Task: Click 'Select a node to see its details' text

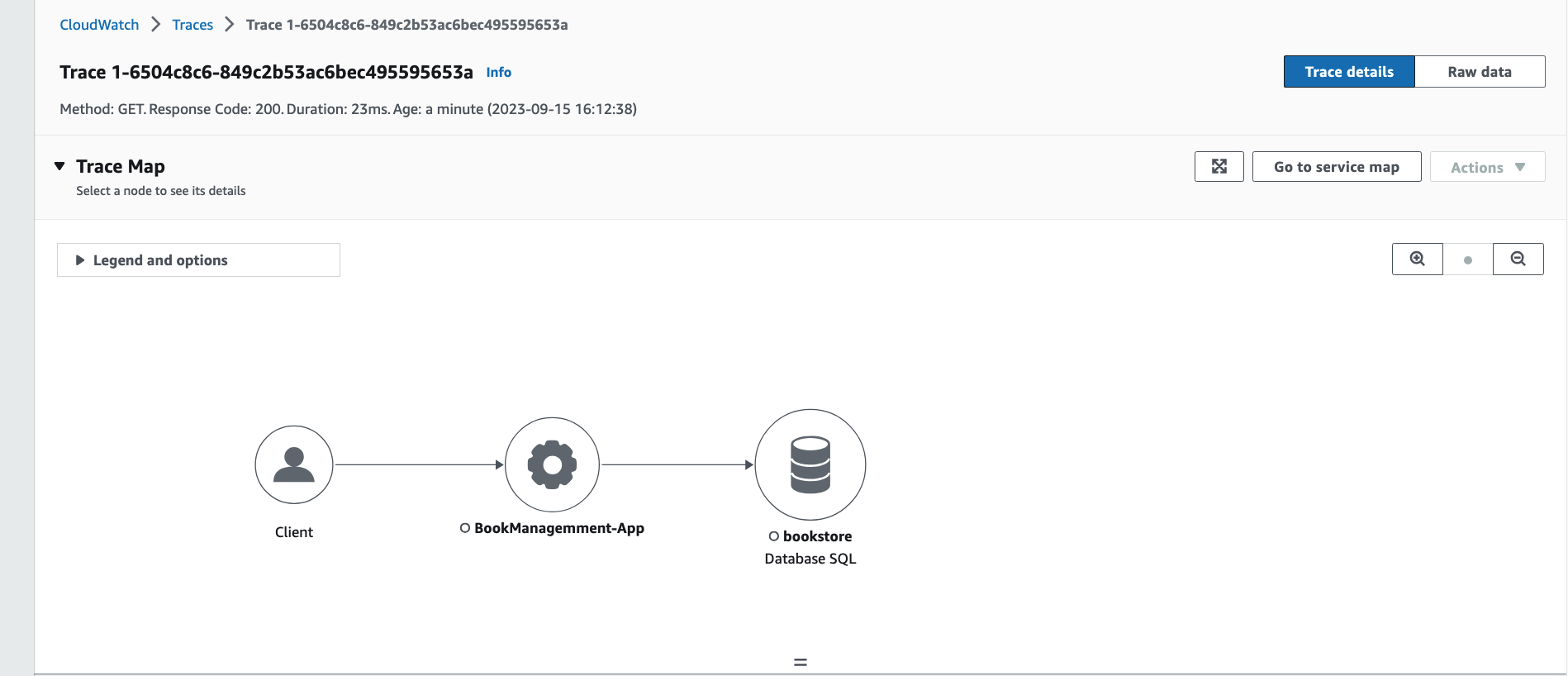Action: [161, 191]
